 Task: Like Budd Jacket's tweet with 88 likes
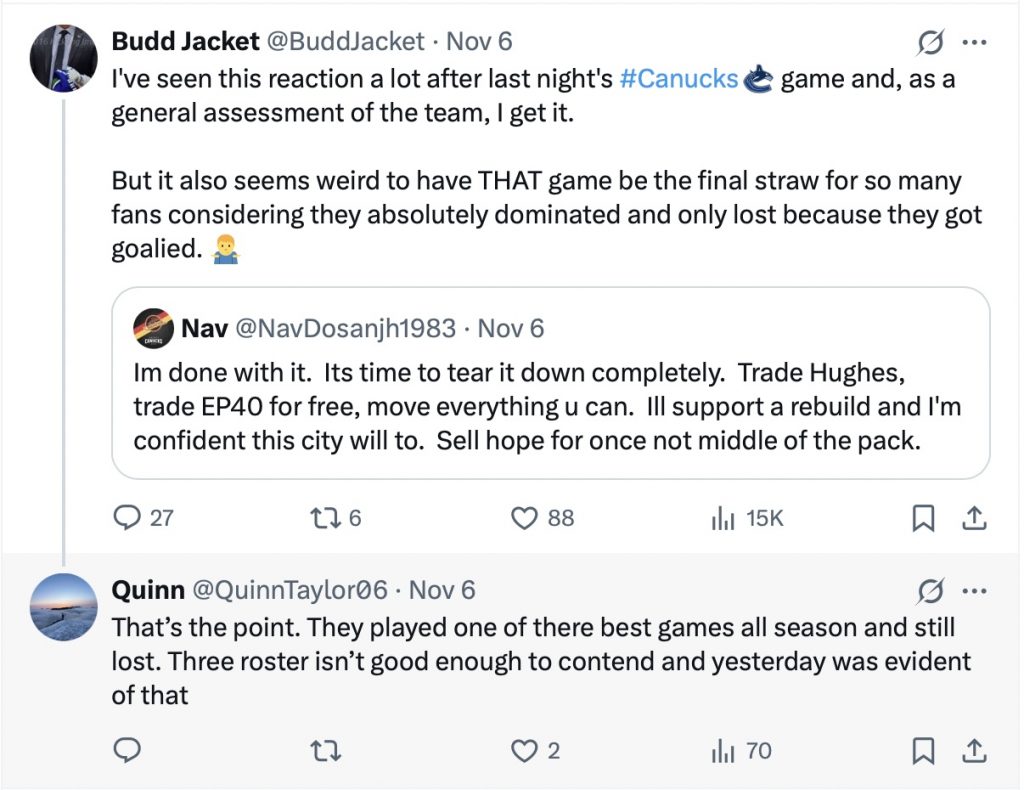coord(526,517)
